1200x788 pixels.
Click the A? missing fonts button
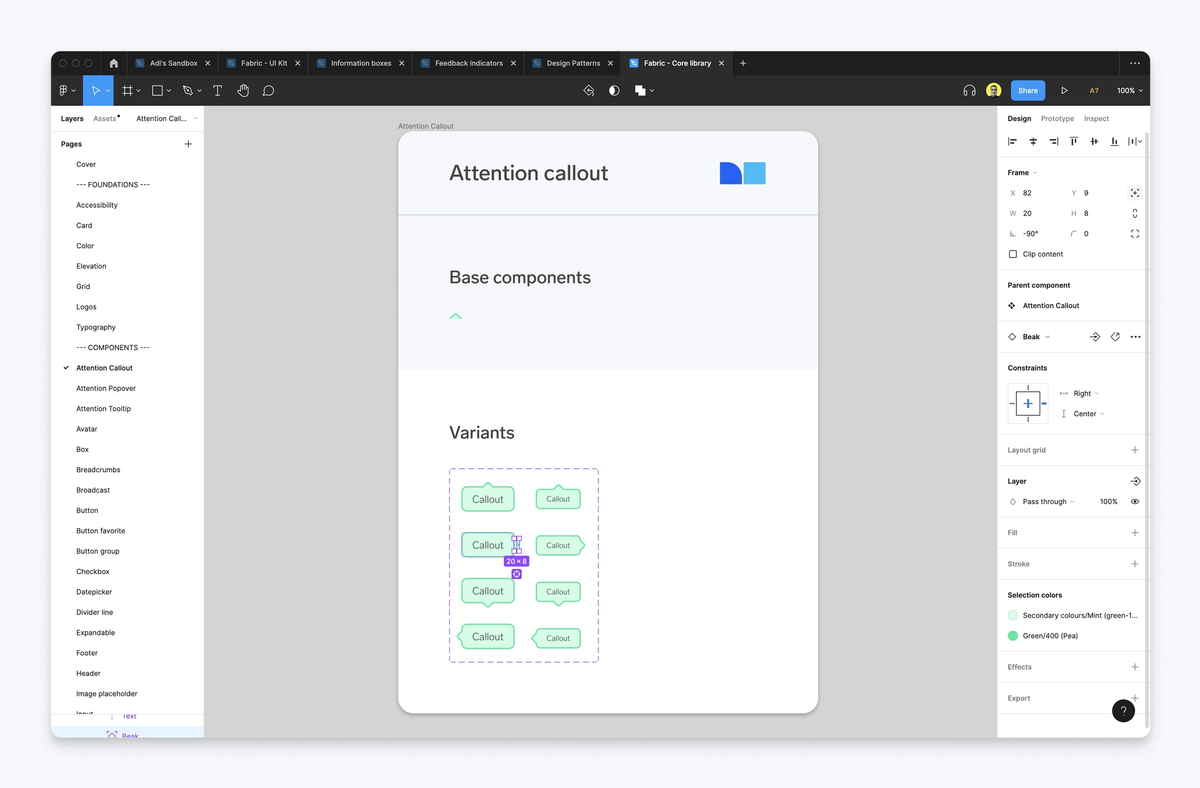pyautogui.click(x=1094, y=90)
